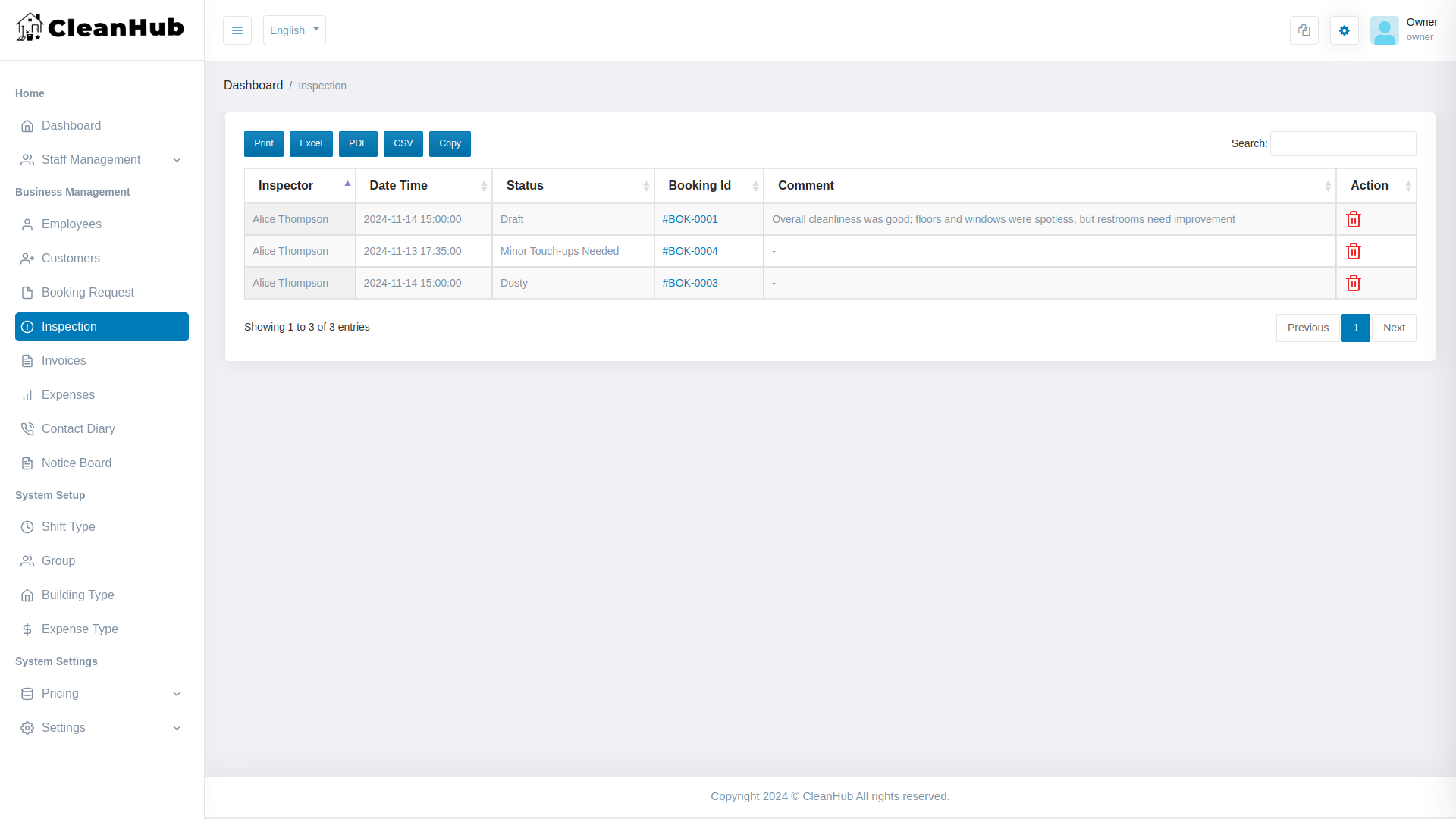Image resolution: width=1456 pixels, height=819 pixels.
Task: Select the Invoices sidebar icon
Action: (x=27, y=361)
